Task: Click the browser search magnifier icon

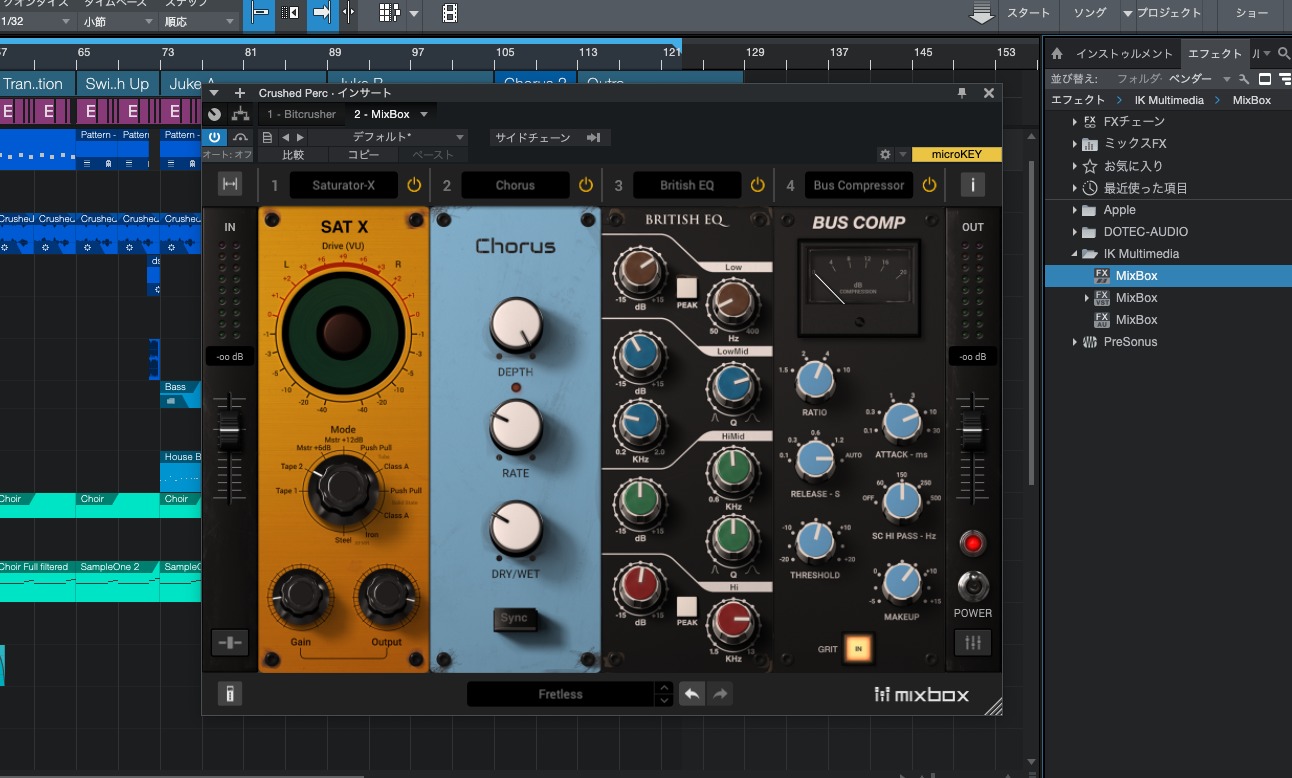Action: 1283,53
